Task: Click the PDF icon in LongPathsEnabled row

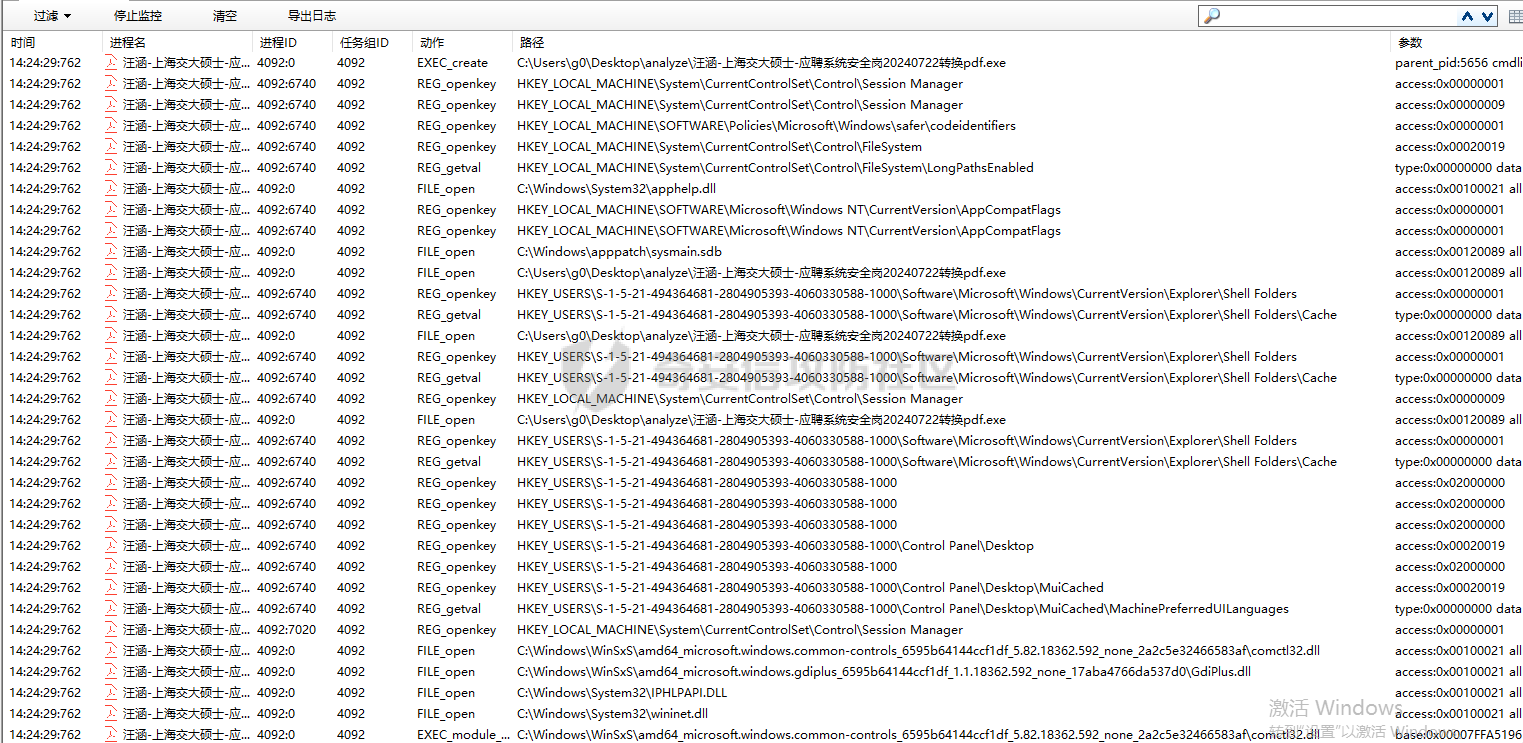Action: (x=112, y=167)
